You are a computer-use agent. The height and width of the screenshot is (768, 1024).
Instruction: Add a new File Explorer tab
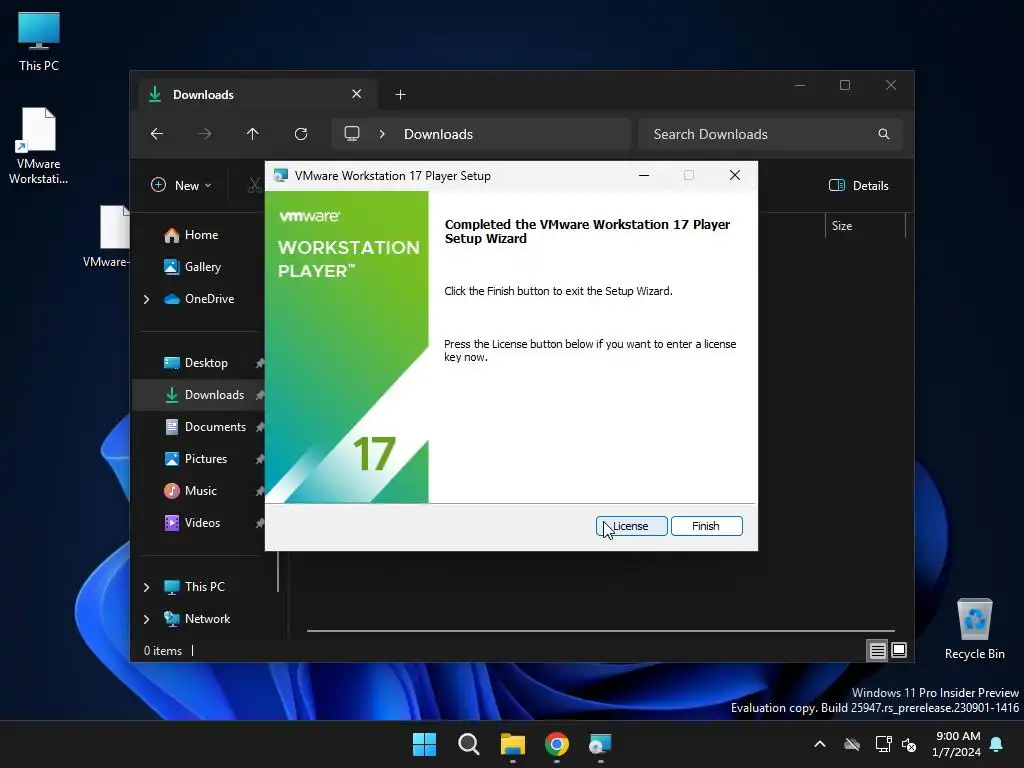click(x=400, y=95)
